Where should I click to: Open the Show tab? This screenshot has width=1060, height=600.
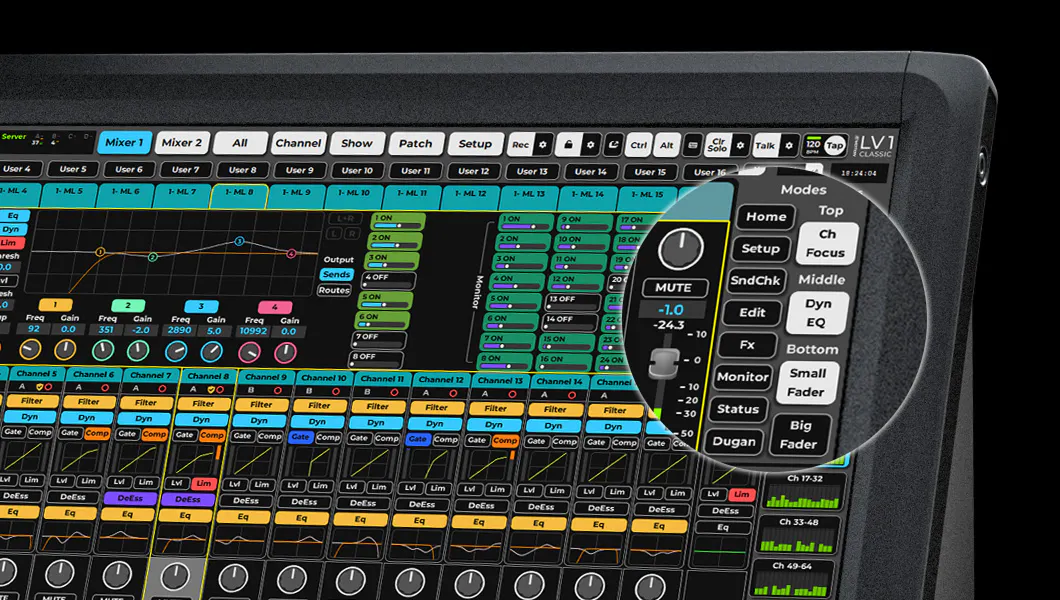357,143
